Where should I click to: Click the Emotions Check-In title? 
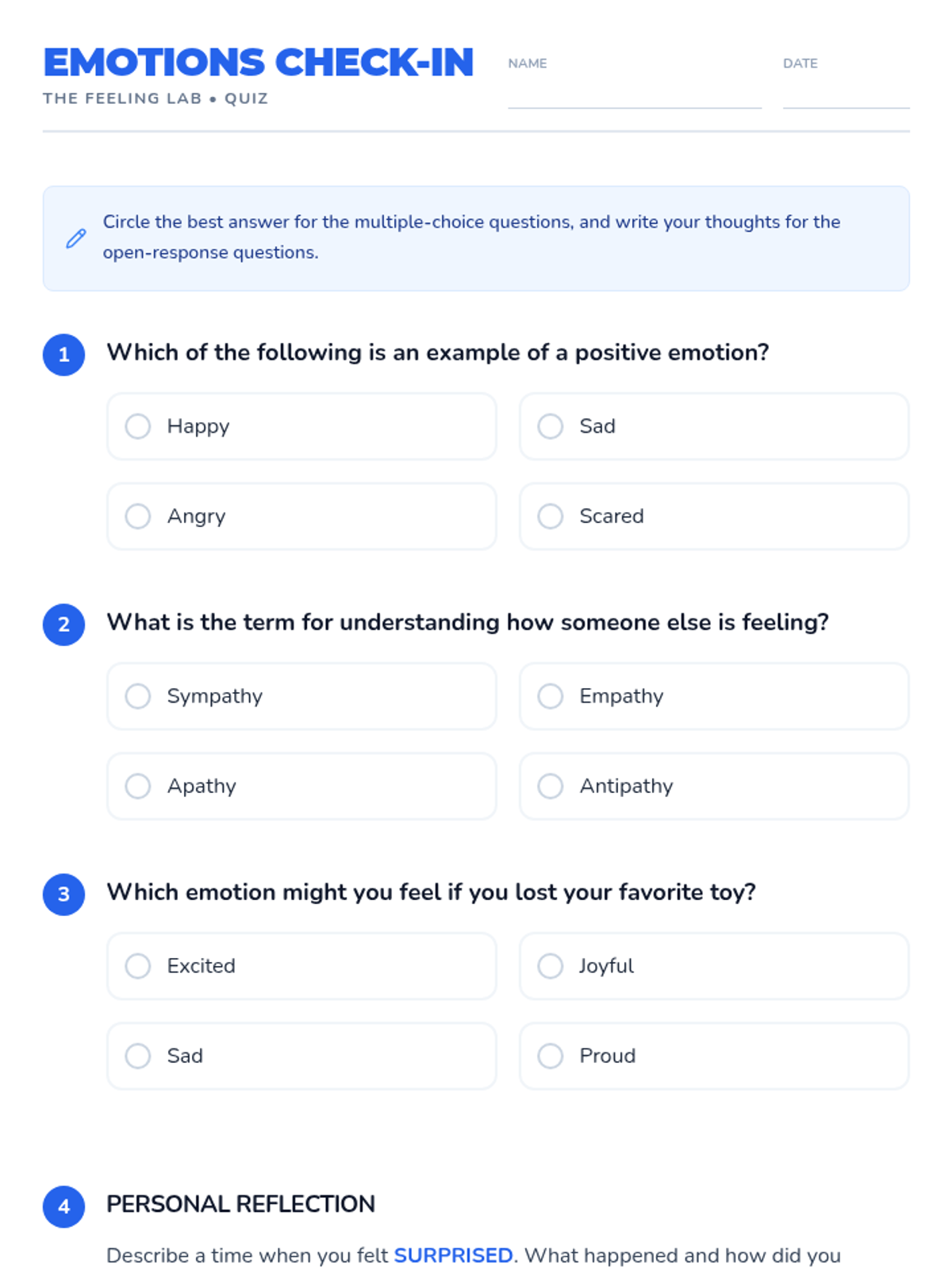click(x=259, y=63)
